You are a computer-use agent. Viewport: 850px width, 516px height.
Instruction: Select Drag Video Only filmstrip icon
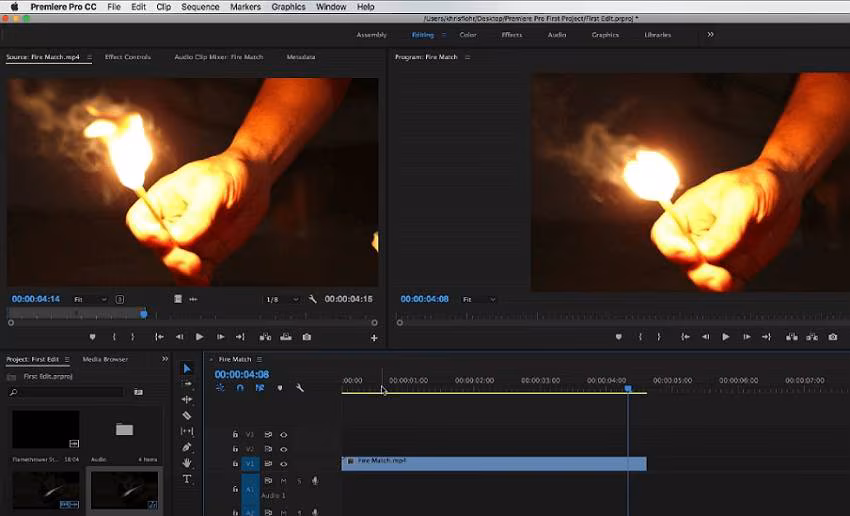click(178, 299)
